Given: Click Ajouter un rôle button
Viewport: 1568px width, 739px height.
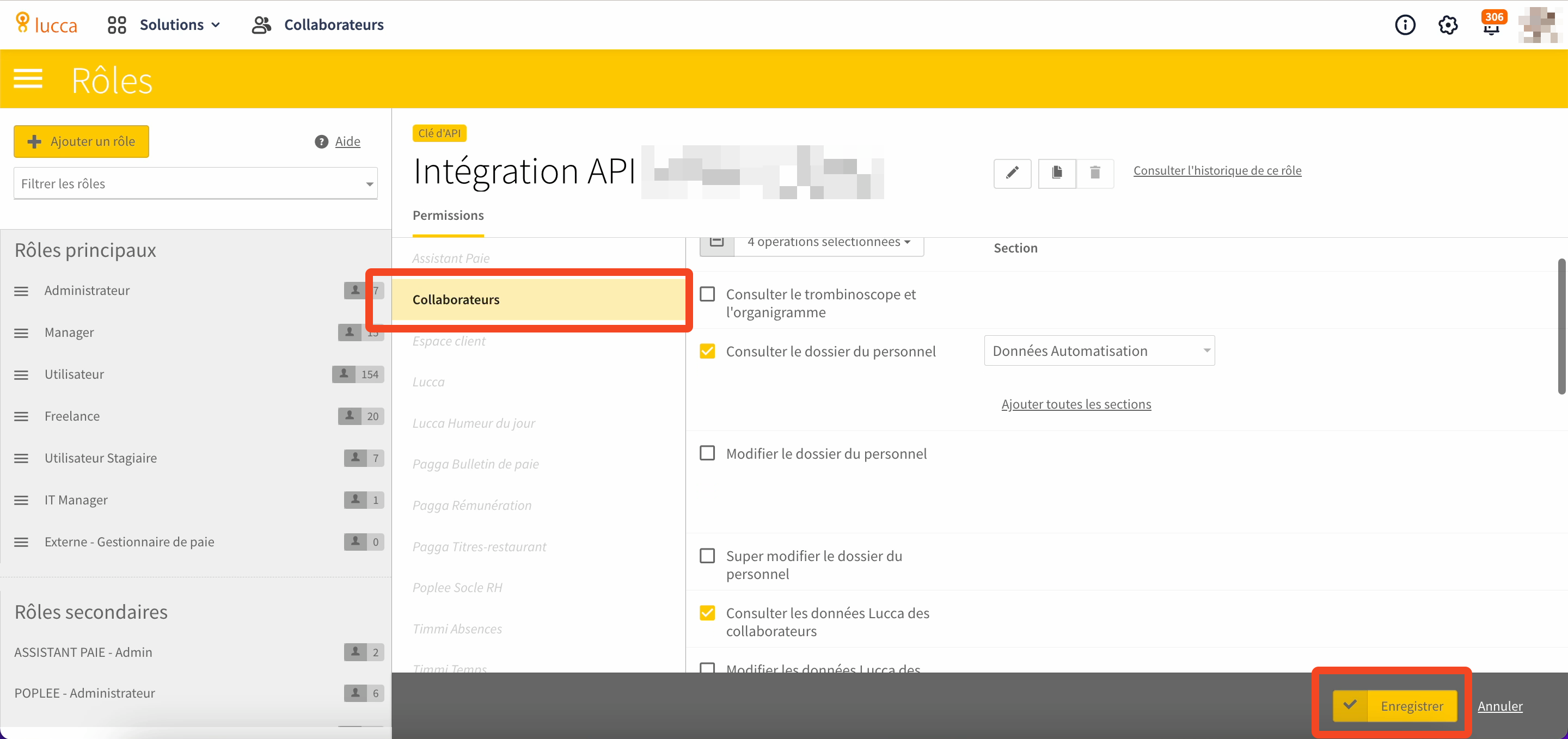Looking at the screenshot, I should (x=82, y=141).
